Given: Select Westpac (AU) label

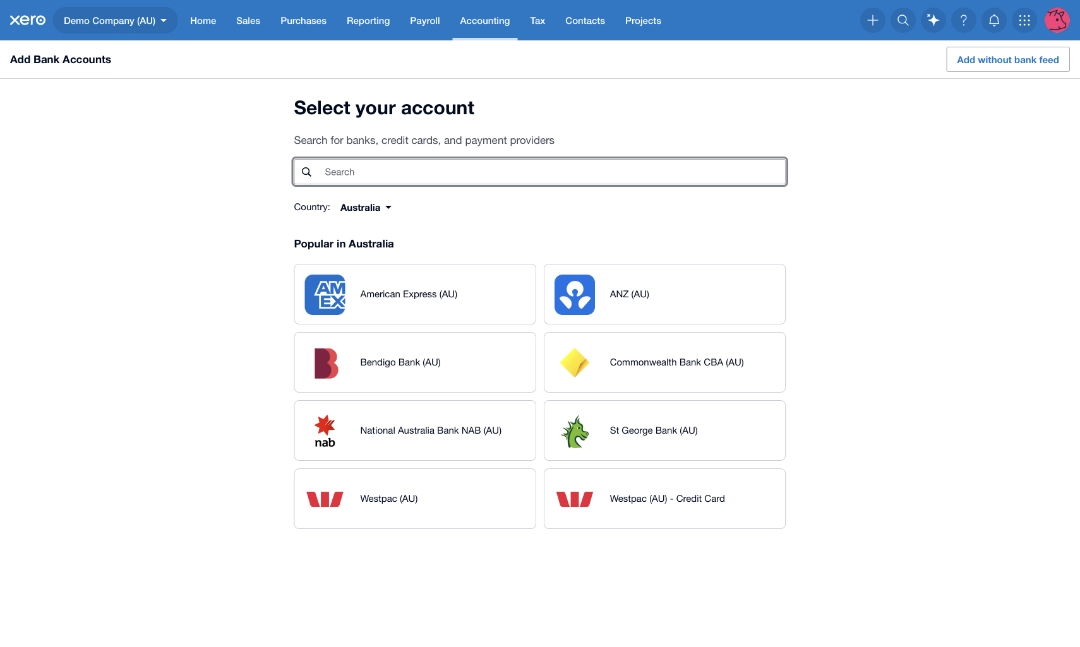Looking at the screenshot, I should coord(388,499).
